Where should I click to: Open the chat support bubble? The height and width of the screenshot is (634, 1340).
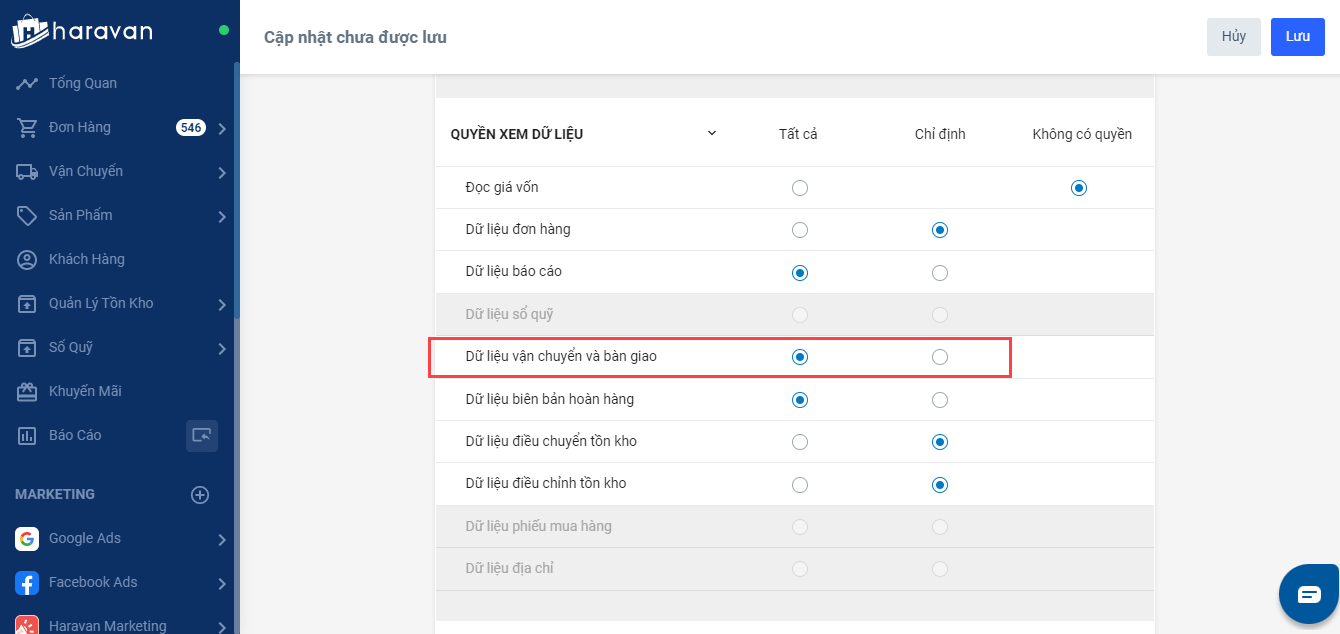[1309, 594]
